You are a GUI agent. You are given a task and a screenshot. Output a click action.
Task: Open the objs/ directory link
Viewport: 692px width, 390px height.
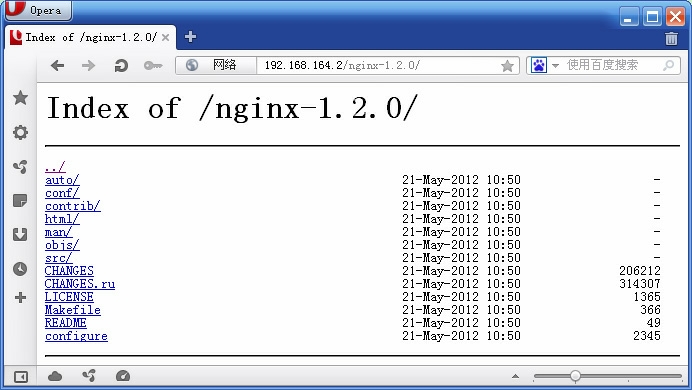62,245
